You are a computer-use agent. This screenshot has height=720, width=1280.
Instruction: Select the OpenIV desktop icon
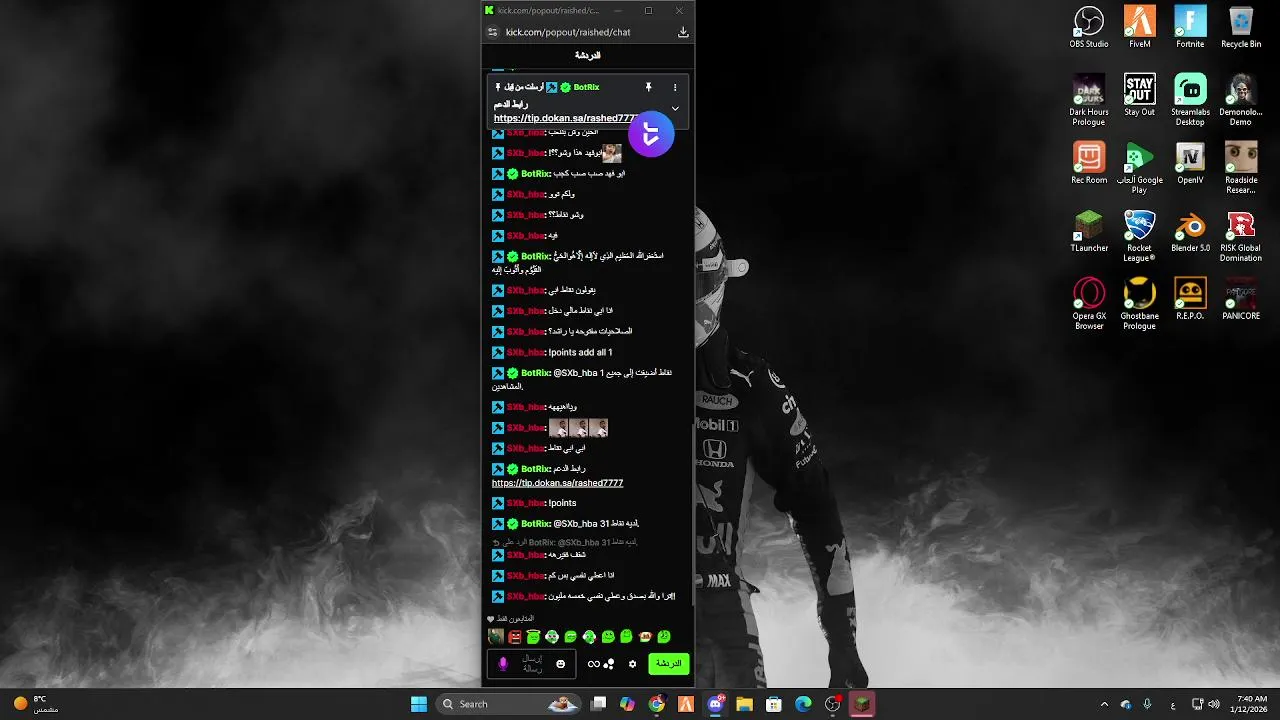(x=1190, y=163)
